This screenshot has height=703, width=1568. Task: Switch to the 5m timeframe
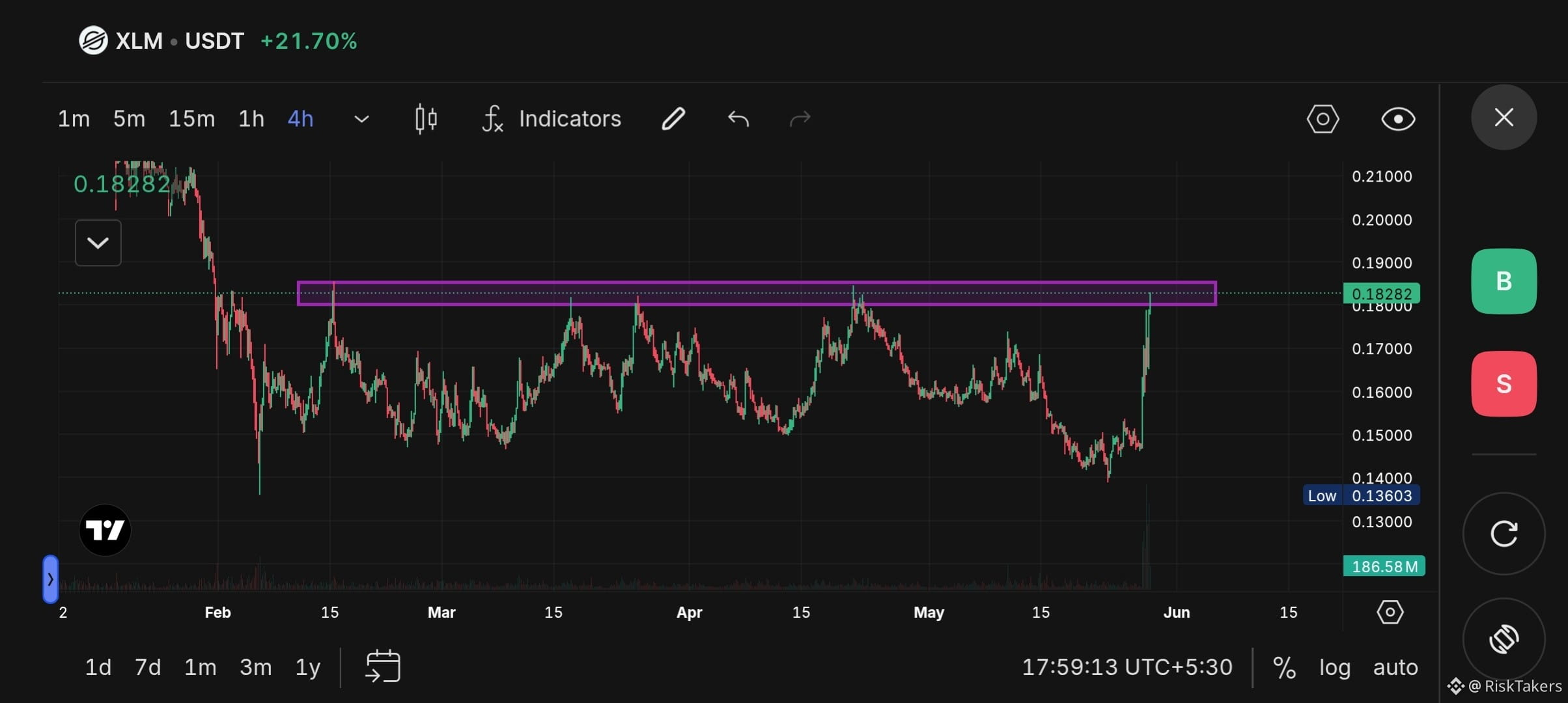pos(129,119)
